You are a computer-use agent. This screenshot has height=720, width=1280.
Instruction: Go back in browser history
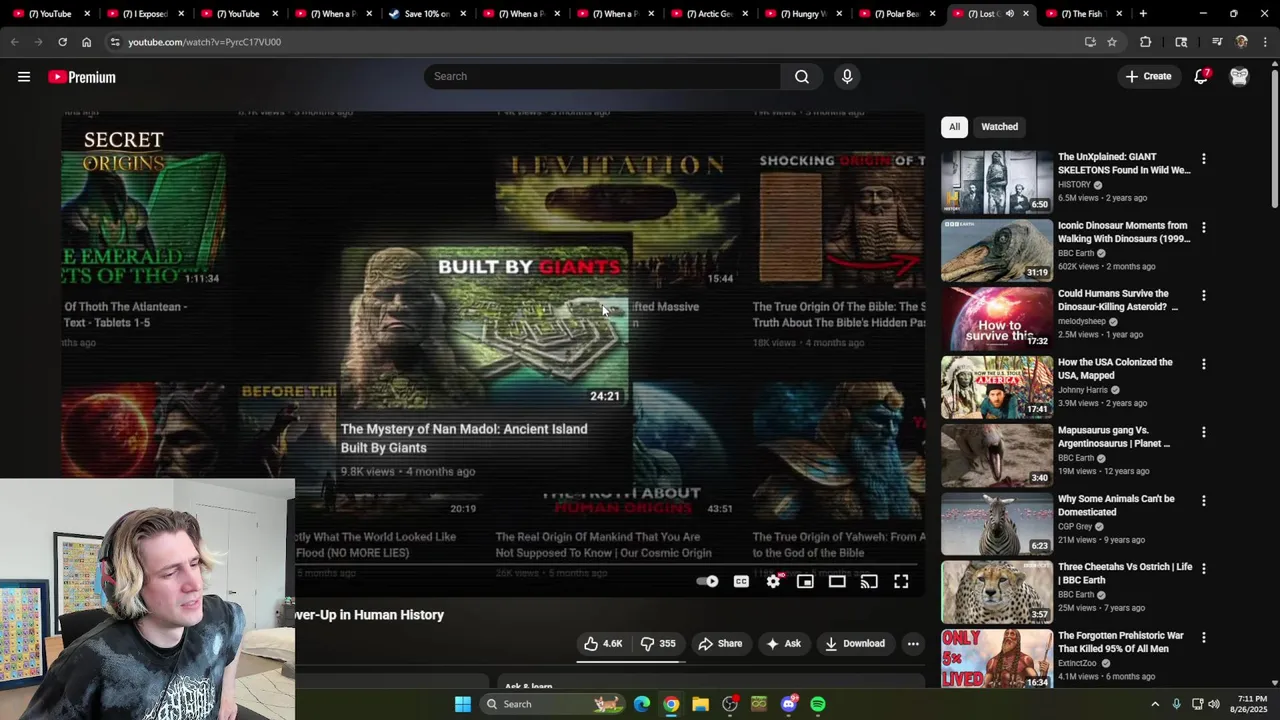point(14,42)
